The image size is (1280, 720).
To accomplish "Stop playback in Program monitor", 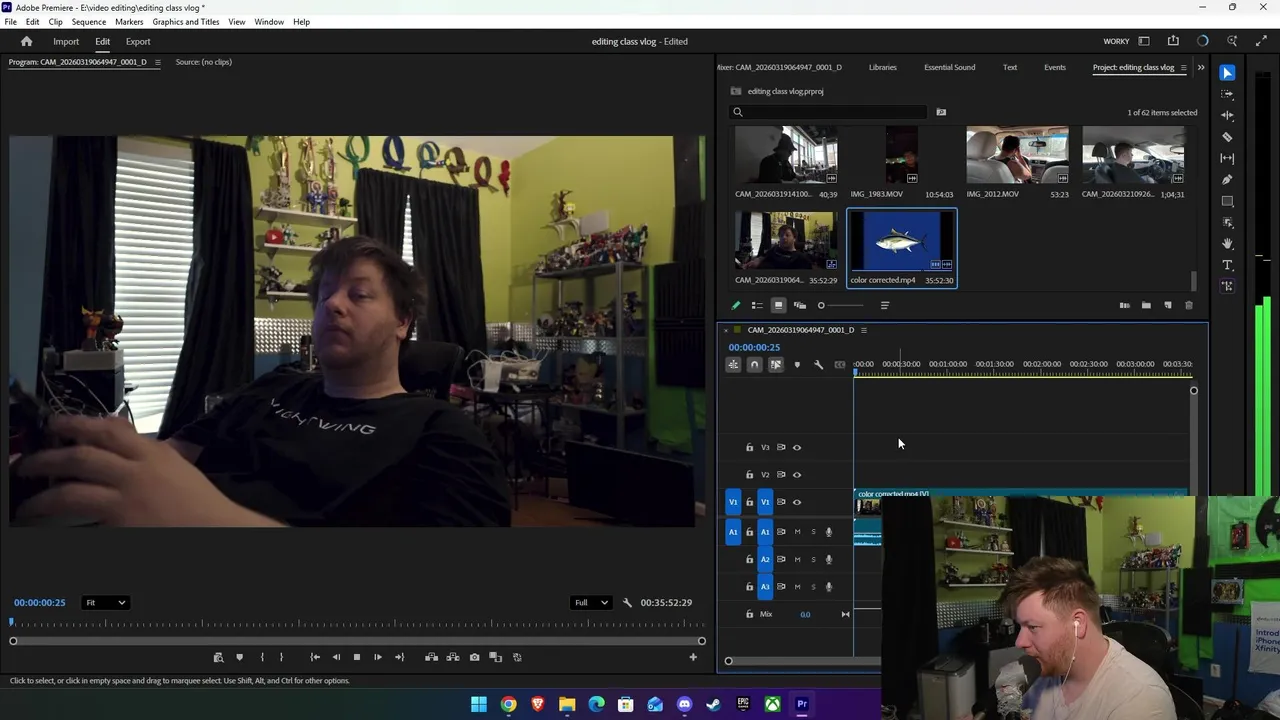I will (356, 657).
